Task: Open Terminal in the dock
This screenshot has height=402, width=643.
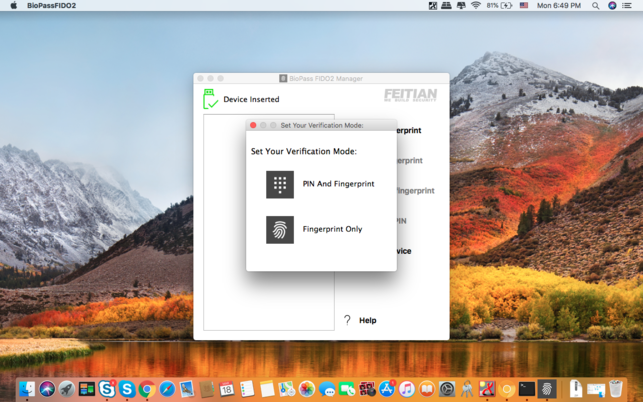Action: 527,389
